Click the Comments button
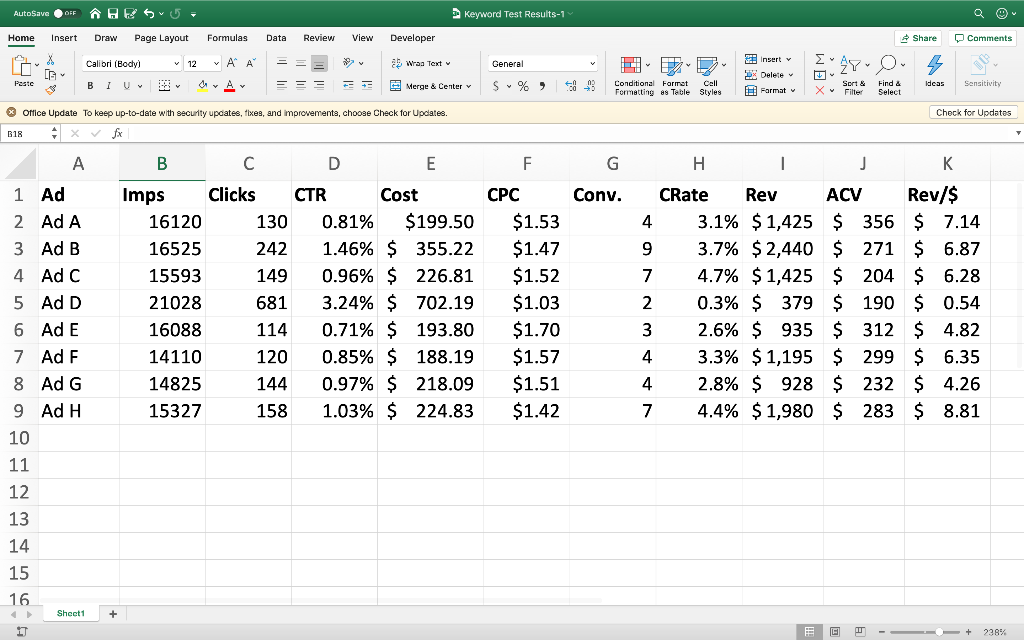The image size is (1024, 640). coord(983,39)
